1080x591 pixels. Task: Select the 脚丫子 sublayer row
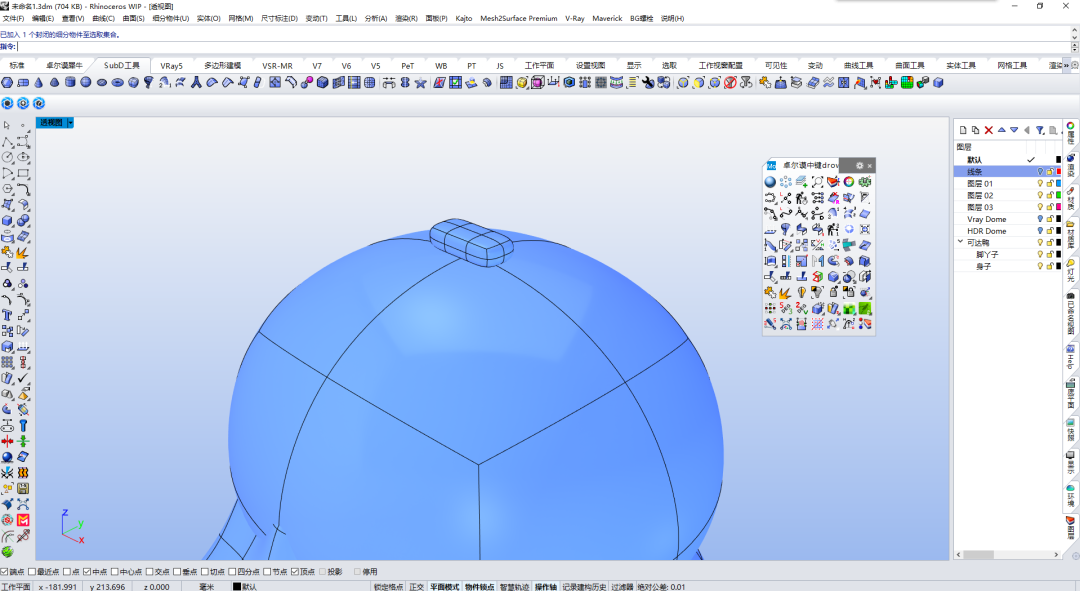pyautogui.click(x=1007, y=254)
